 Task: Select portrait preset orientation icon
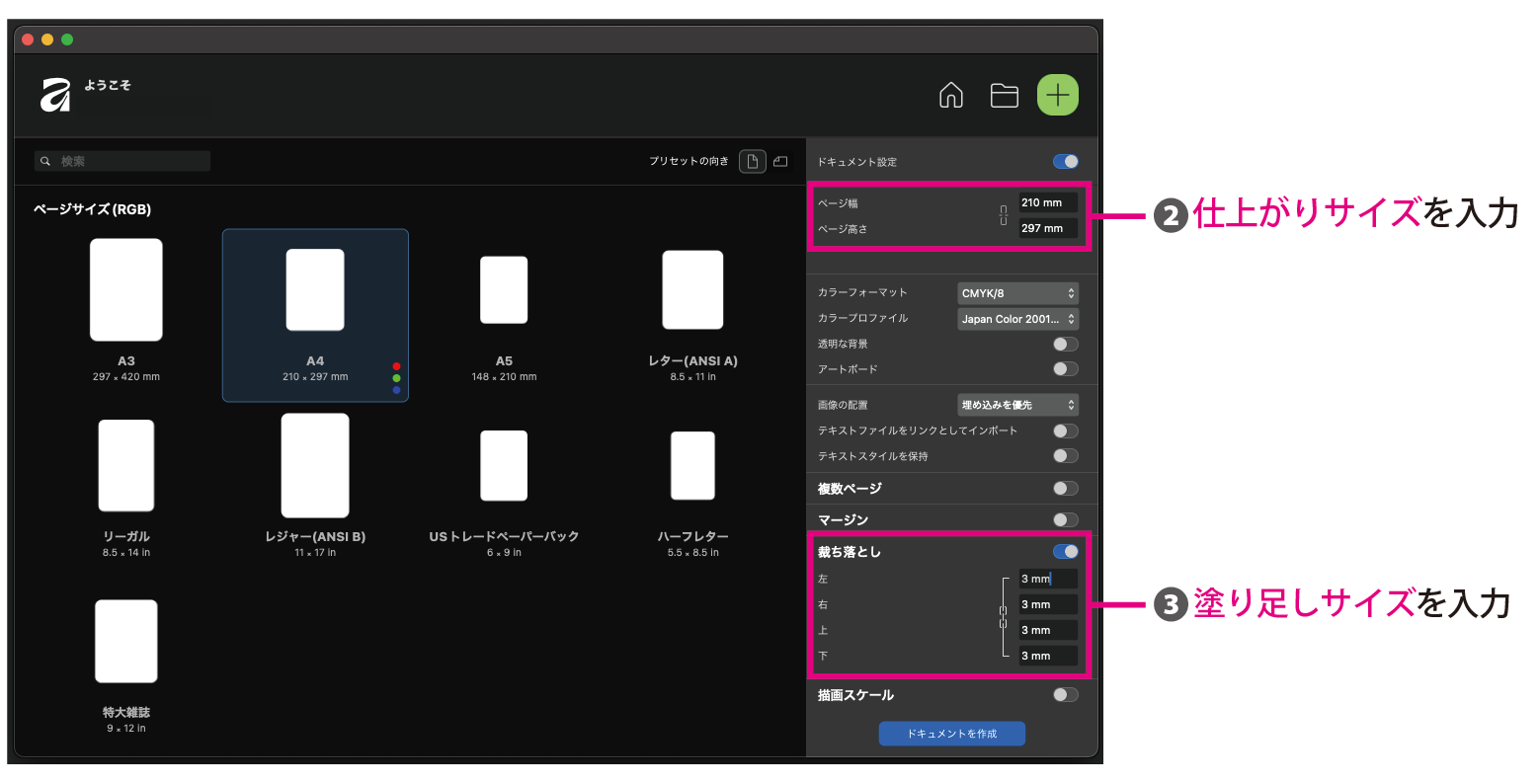tap(753, 162)
